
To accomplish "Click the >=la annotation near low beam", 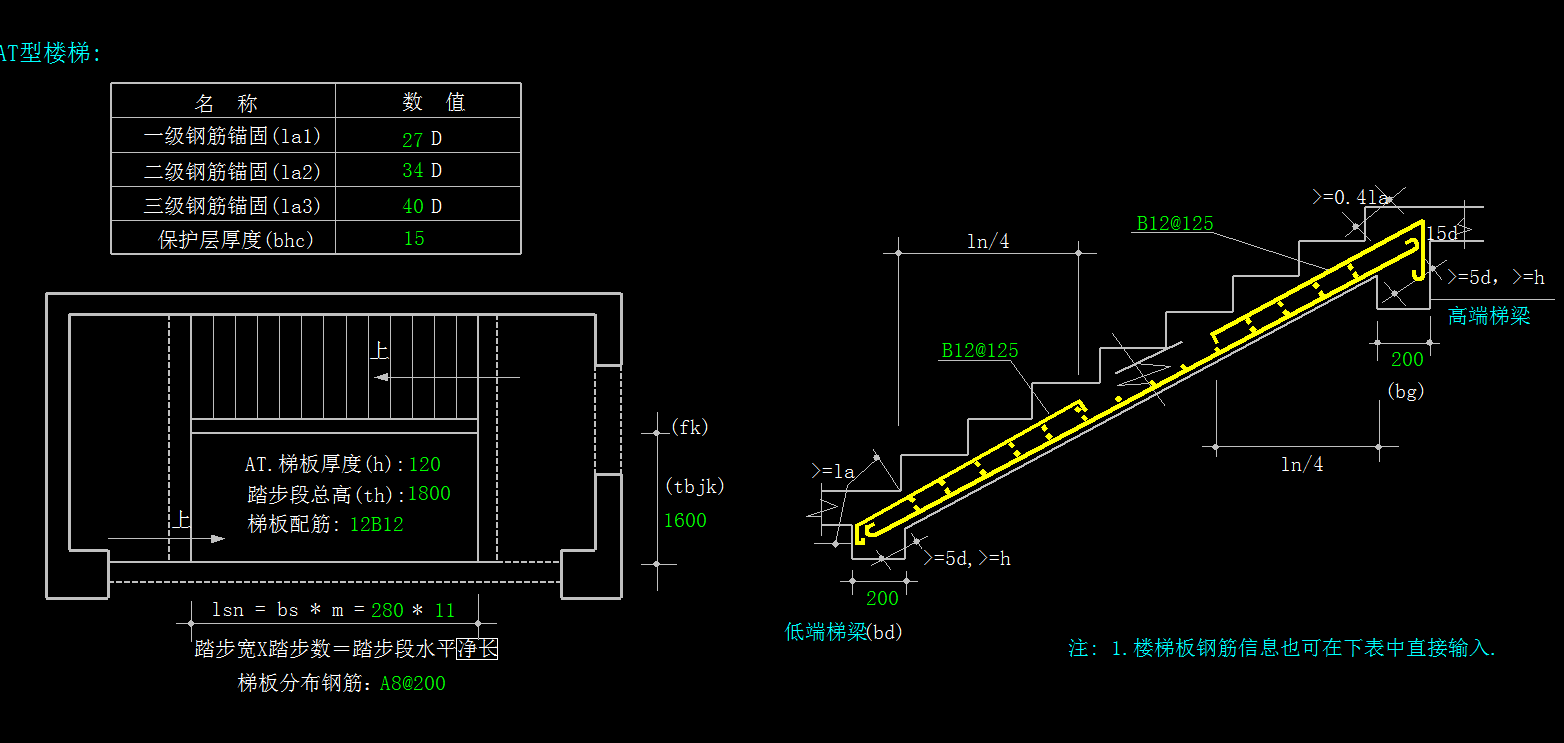I will (833, 471).
